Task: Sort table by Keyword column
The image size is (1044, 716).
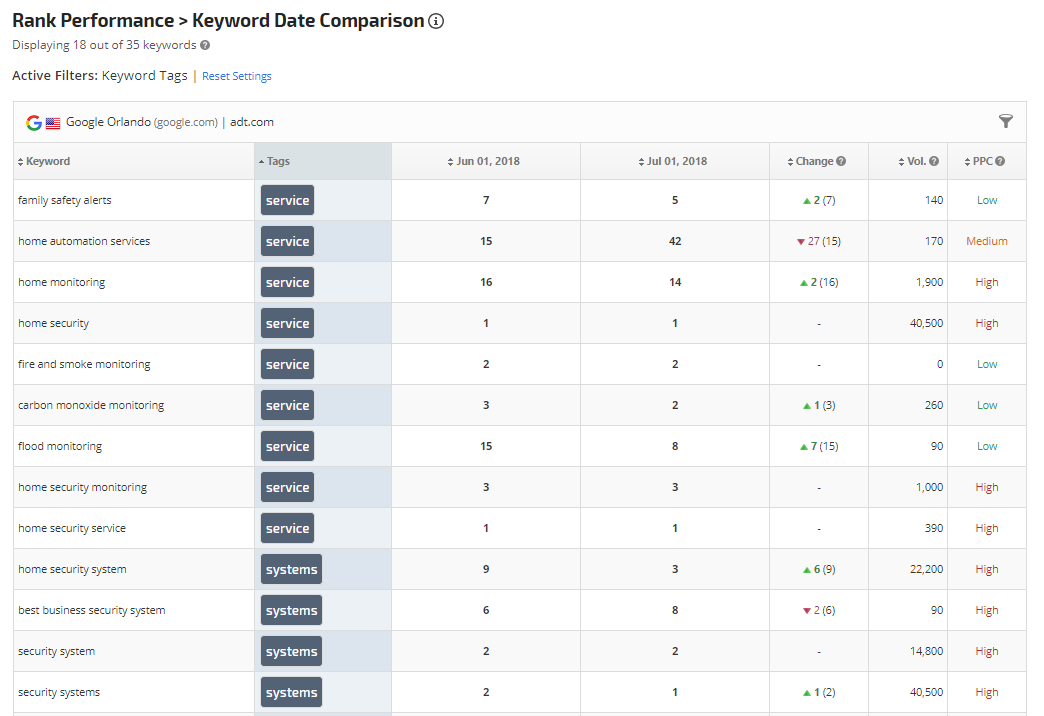Action: click(x=47, y=161)
